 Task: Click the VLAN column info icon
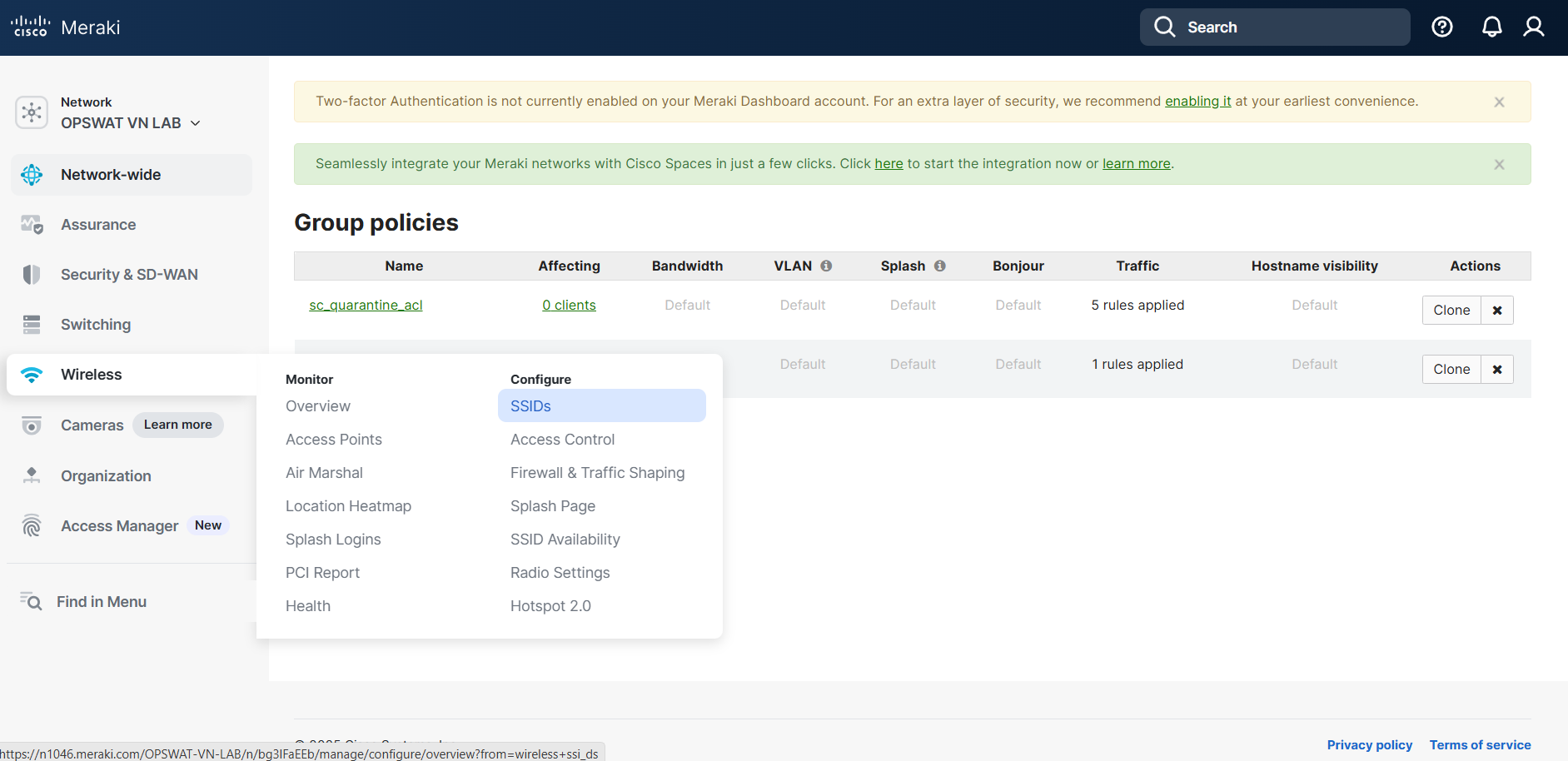tap(826, 266)
